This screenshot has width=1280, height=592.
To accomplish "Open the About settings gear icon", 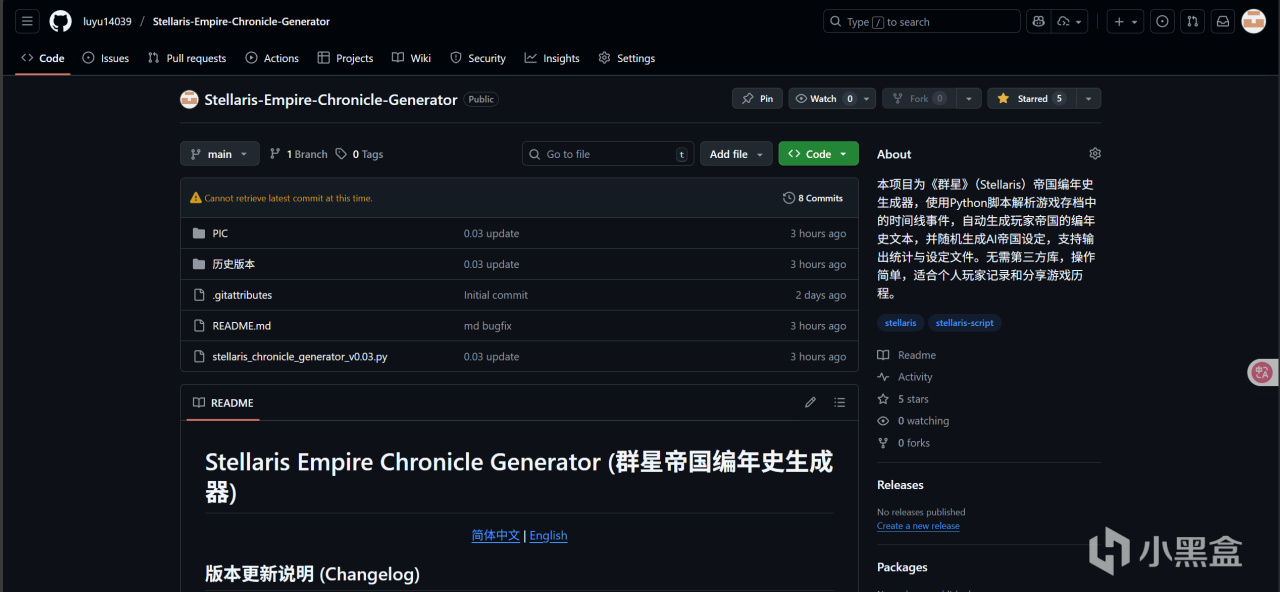I will pos(1095,153).
